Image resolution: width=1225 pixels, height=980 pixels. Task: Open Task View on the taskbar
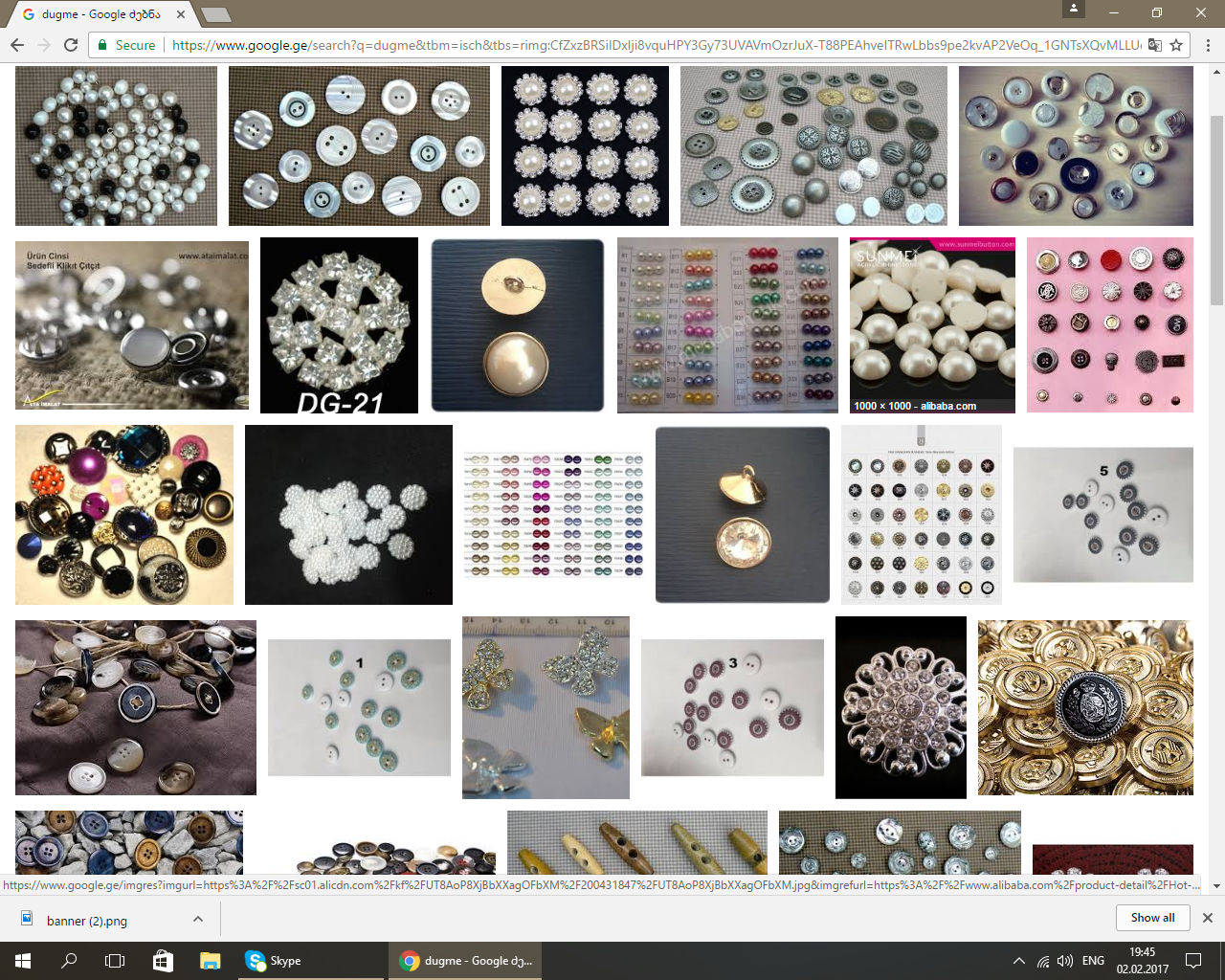click(x=115, y=961)
